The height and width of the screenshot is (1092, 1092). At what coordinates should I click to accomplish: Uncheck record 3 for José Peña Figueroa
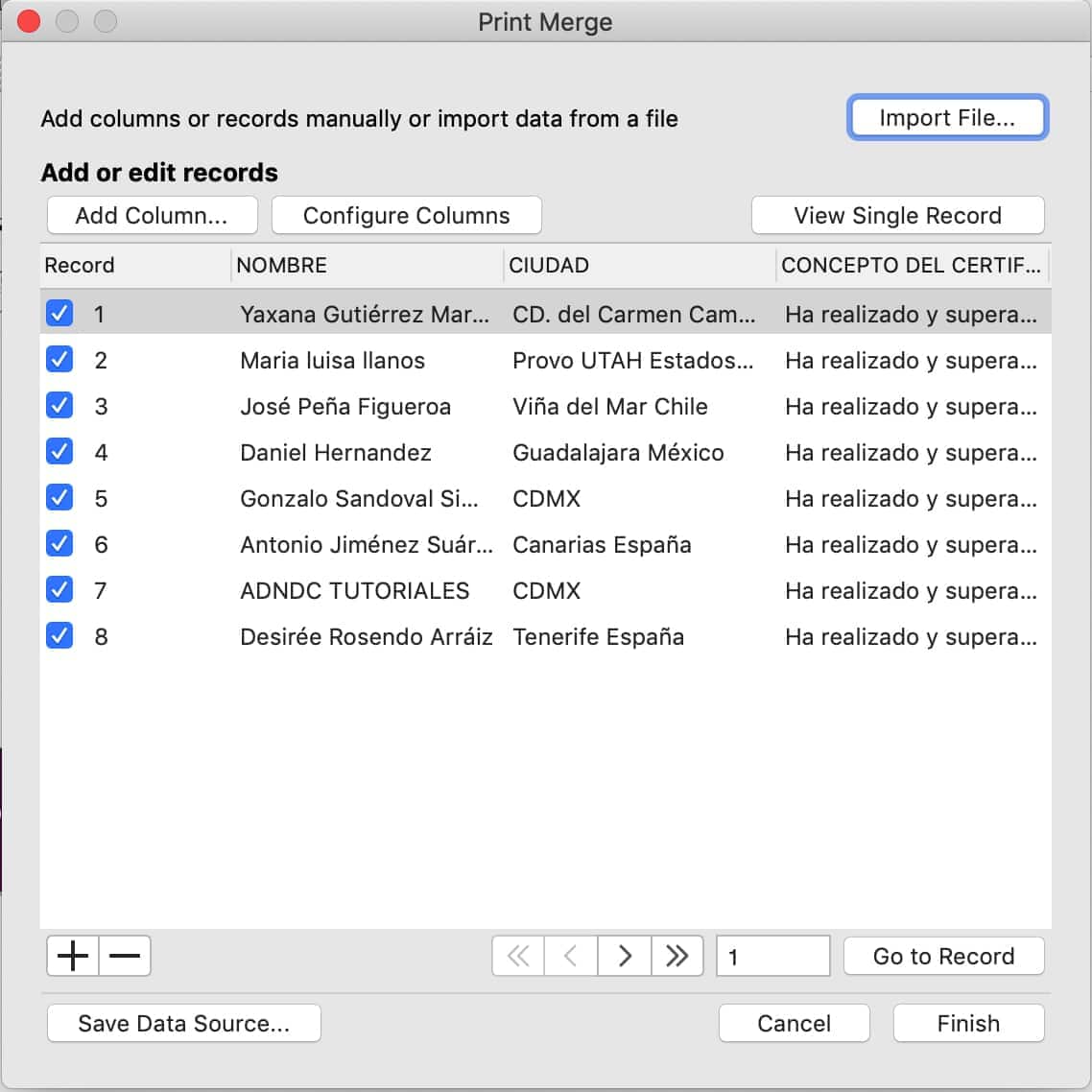59,406
